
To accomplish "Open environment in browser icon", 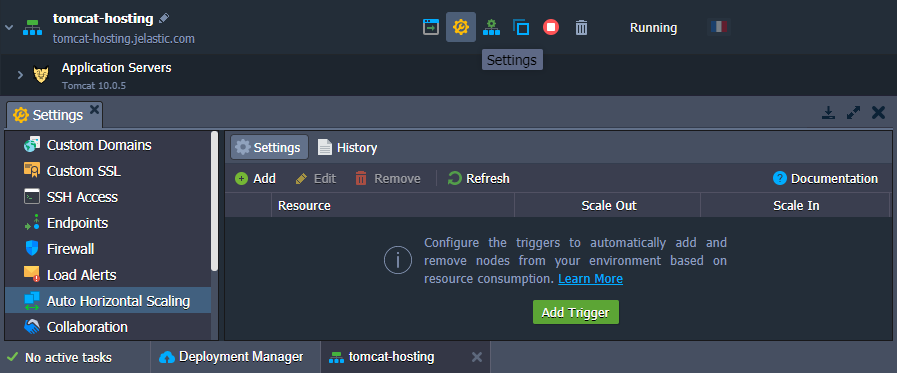I will point(431,27).
